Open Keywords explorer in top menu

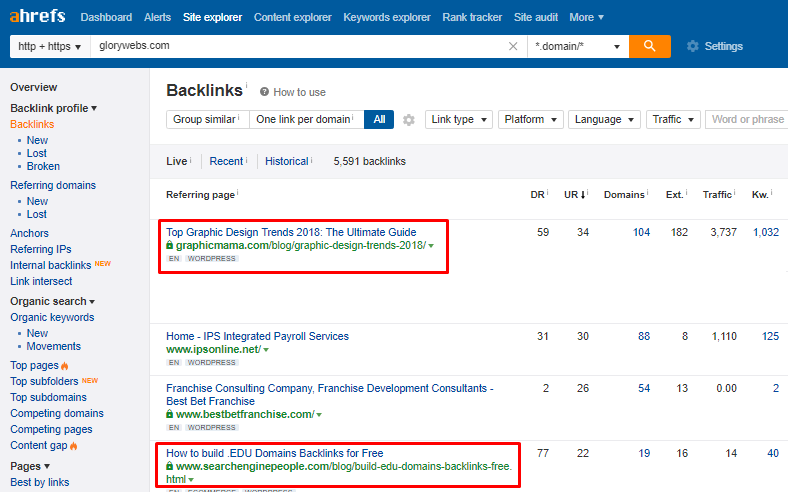[386, 17]
